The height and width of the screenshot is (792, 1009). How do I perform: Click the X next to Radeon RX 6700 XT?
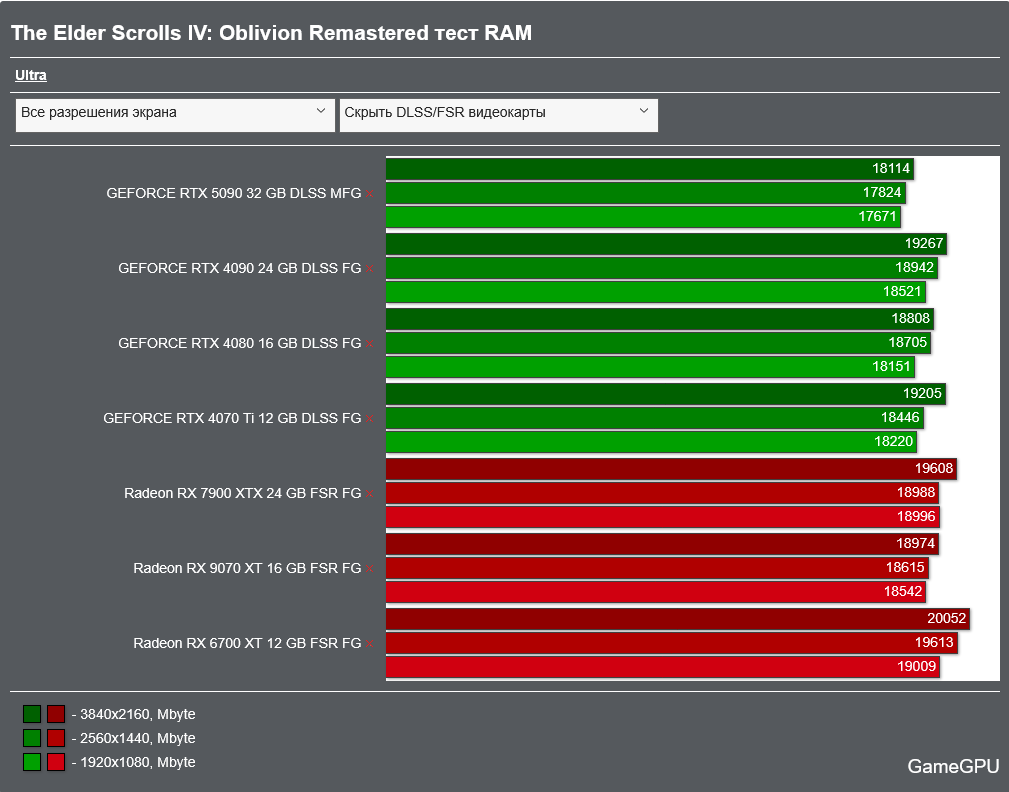coord(370,644)
